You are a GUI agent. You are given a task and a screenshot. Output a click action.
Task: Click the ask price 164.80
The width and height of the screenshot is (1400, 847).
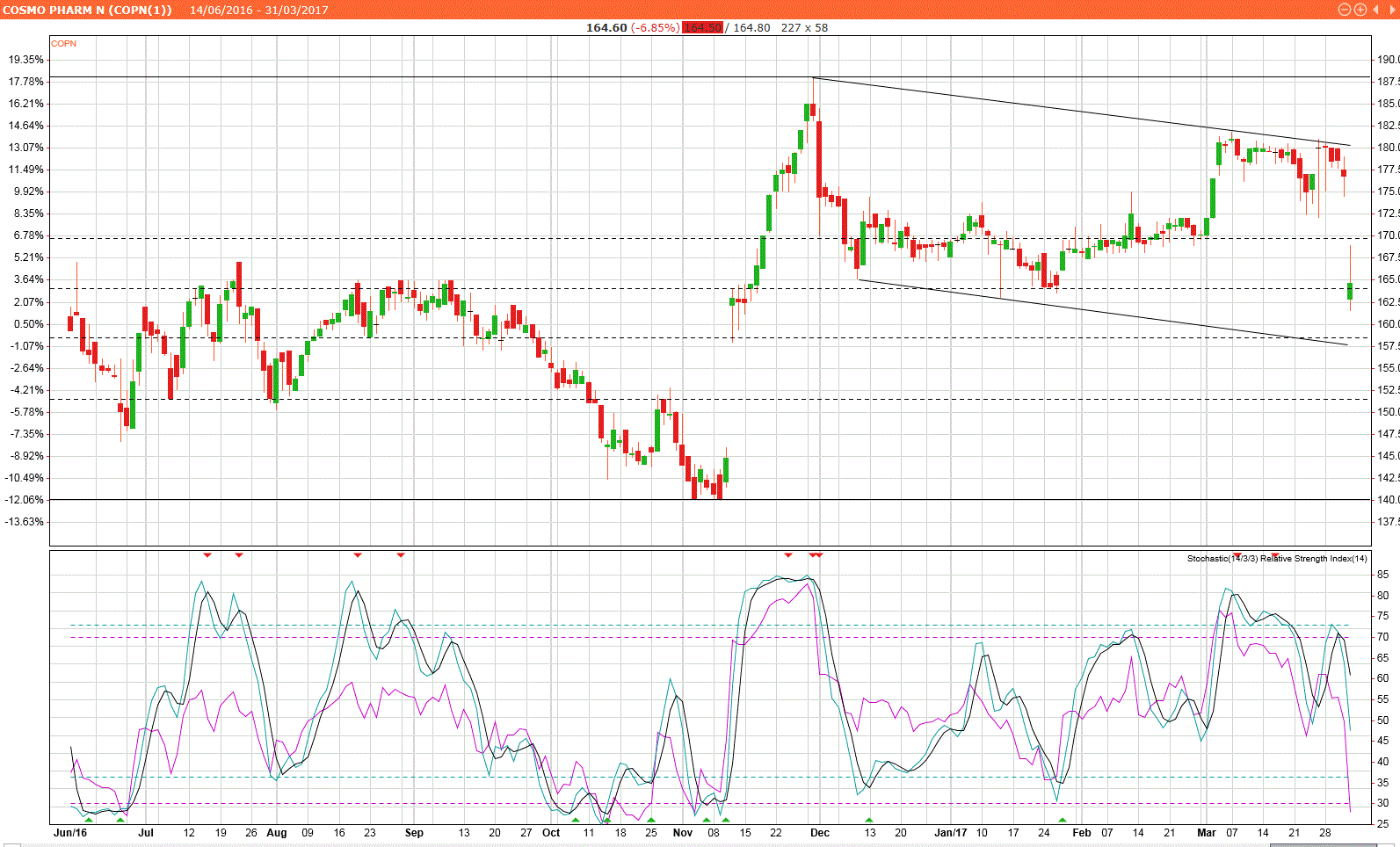coord(751,27)
